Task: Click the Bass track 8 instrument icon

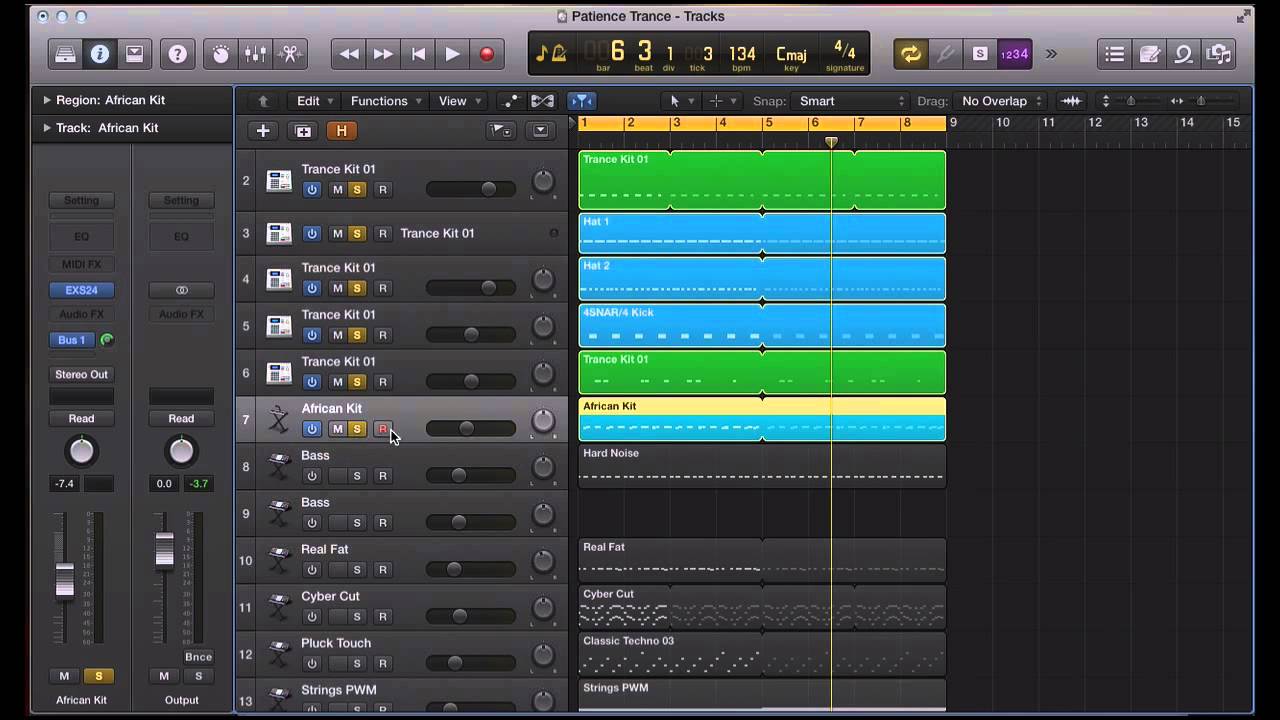Action: pos(279,467)
